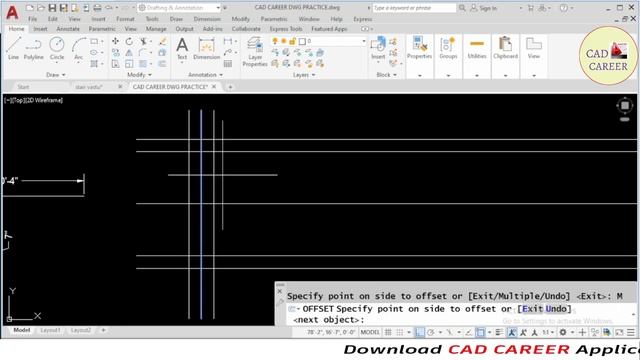
Task: Click the AutoCAD application menu logo
Action: [12, 13]
